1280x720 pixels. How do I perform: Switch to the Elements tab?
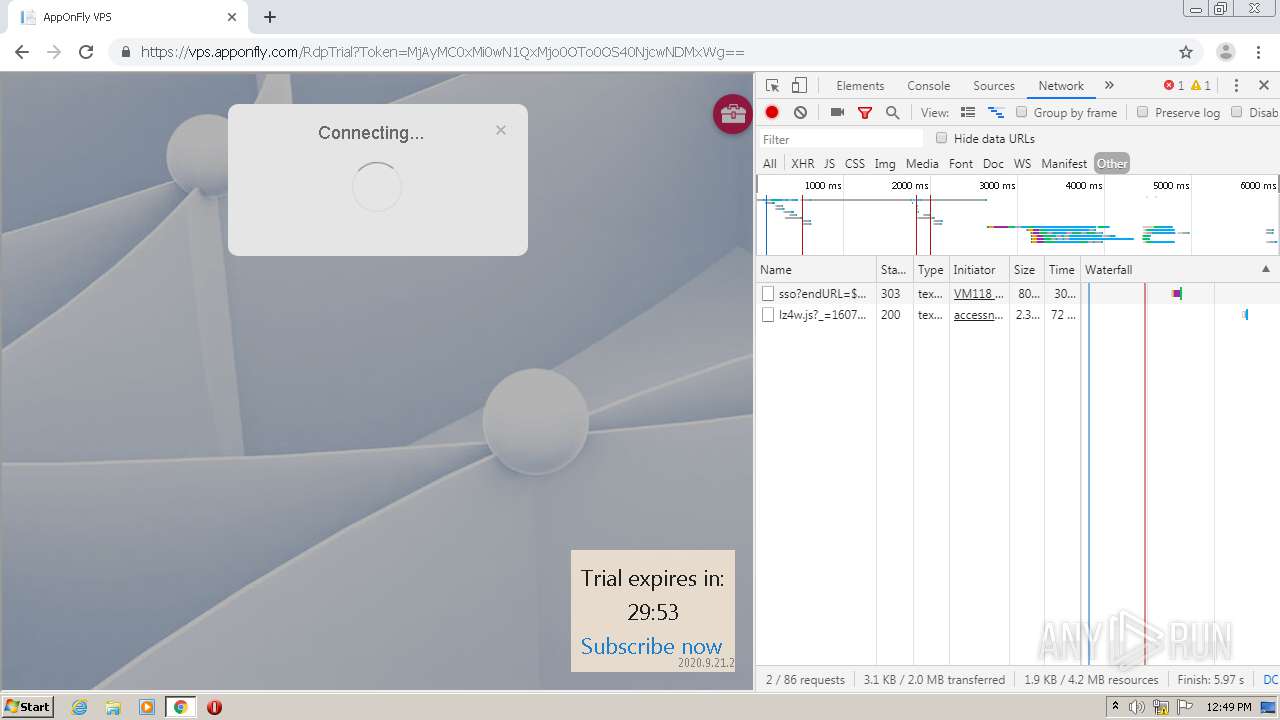tap(860, 86)
